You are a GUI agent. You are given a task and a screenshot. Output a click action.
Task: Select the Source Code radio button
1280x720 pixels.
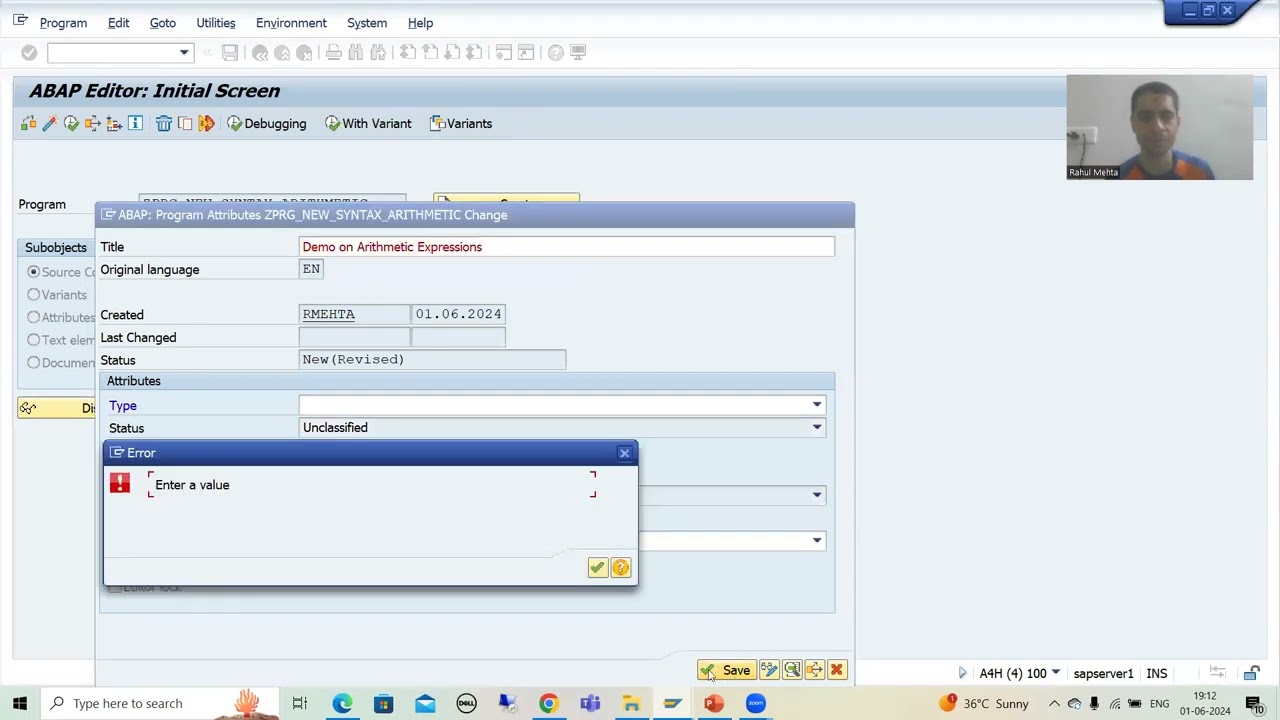34,272
